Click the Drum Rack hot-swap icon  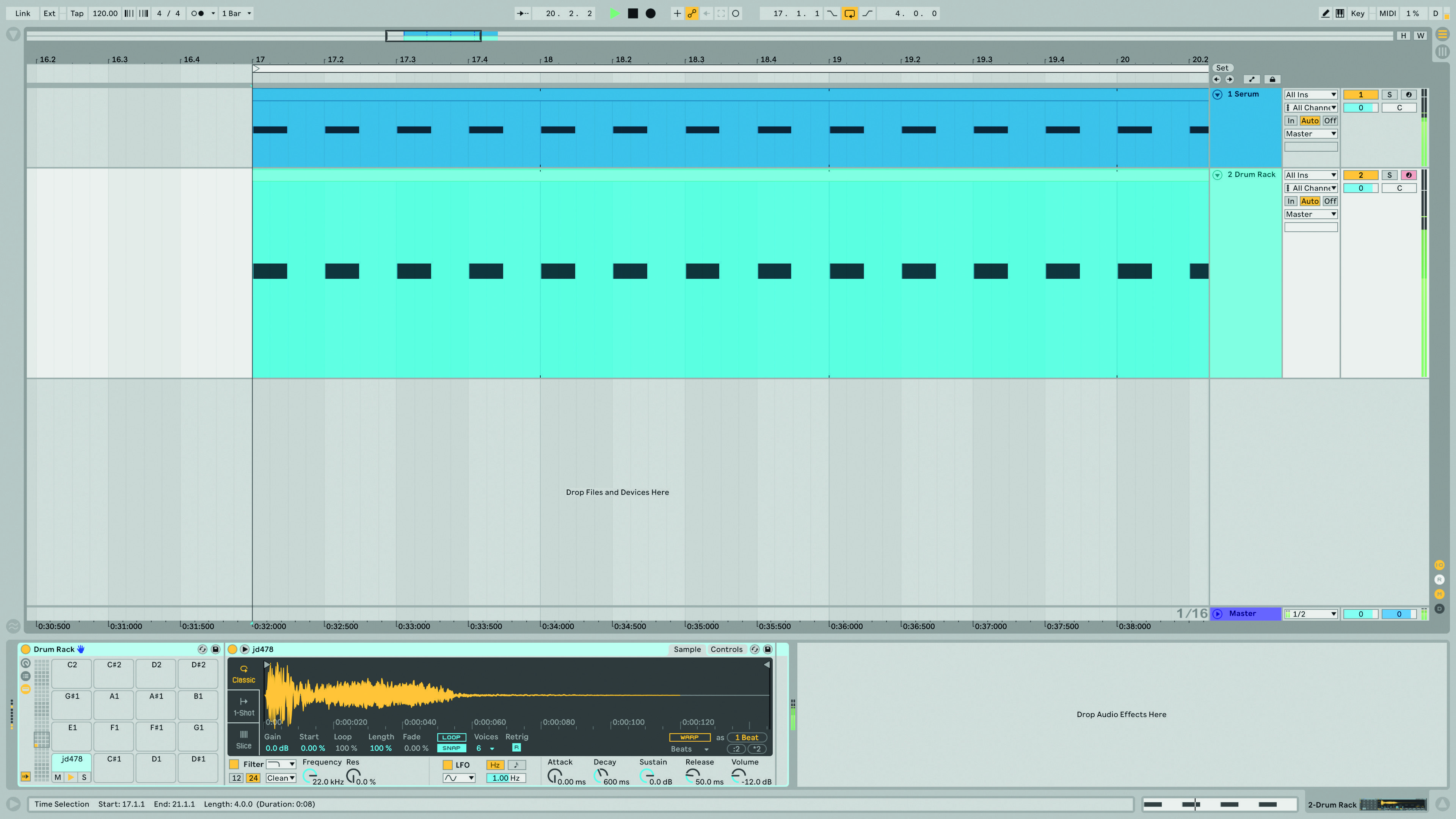202,649
